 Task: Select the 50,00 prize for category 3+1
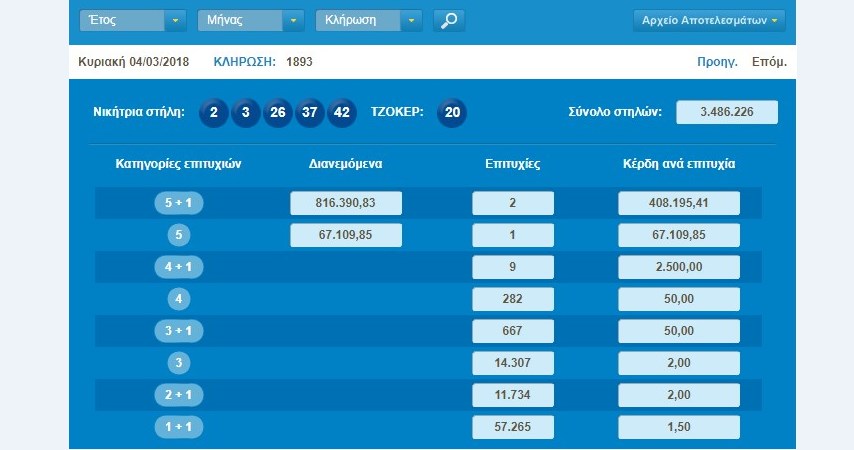tap(679, 331)
